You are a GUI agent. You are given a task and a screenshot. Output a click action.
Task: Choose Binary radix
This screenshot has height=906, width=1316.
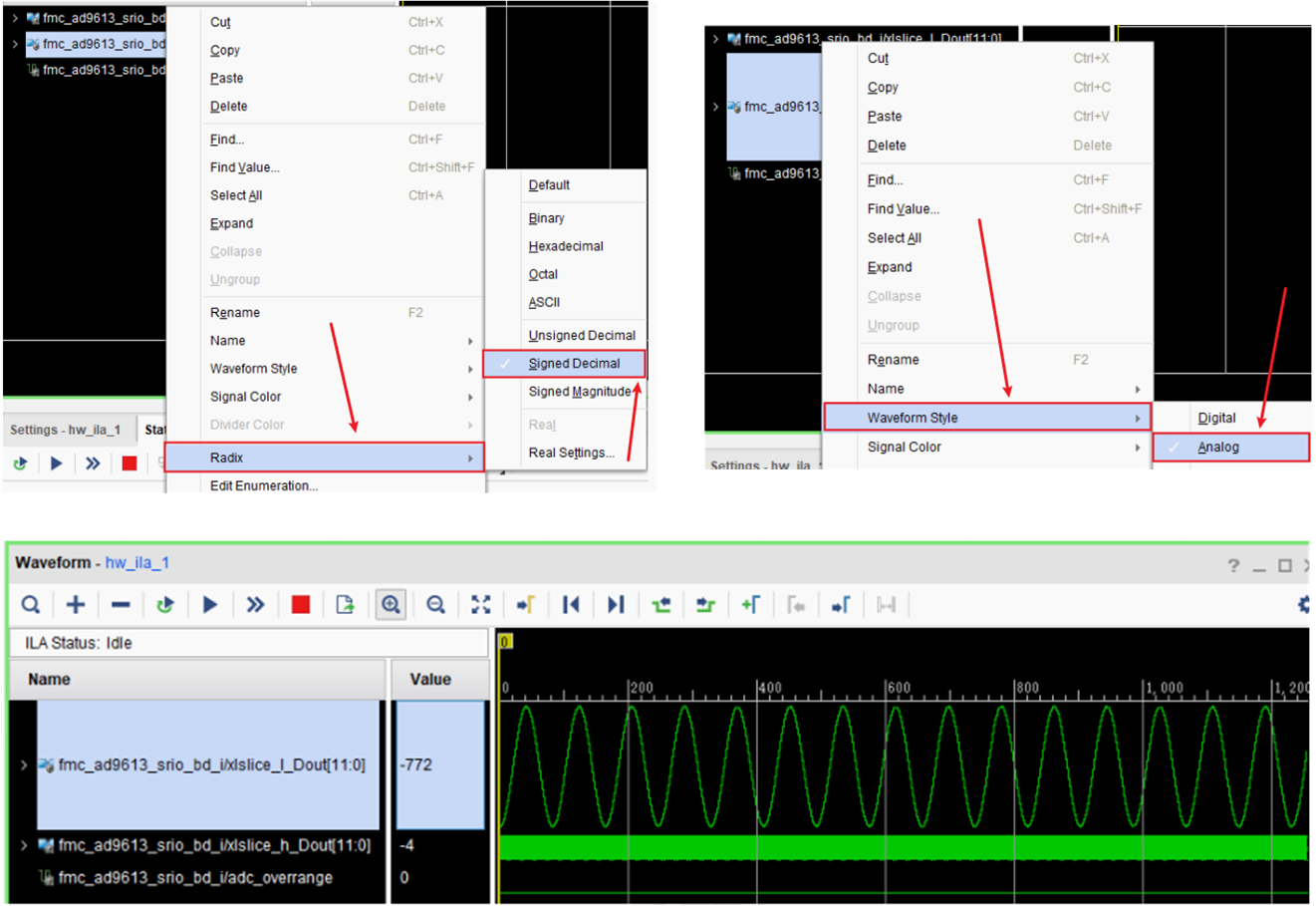[546, 218]
